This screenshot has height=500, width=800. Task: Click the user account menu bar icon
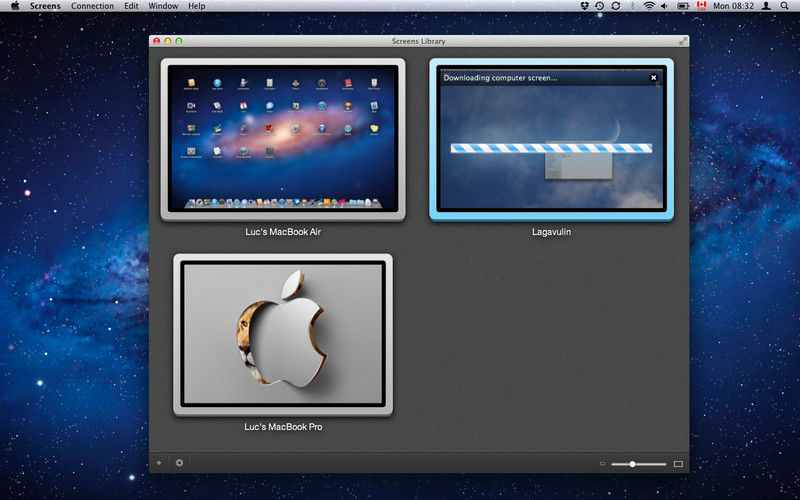pos(766,6)
